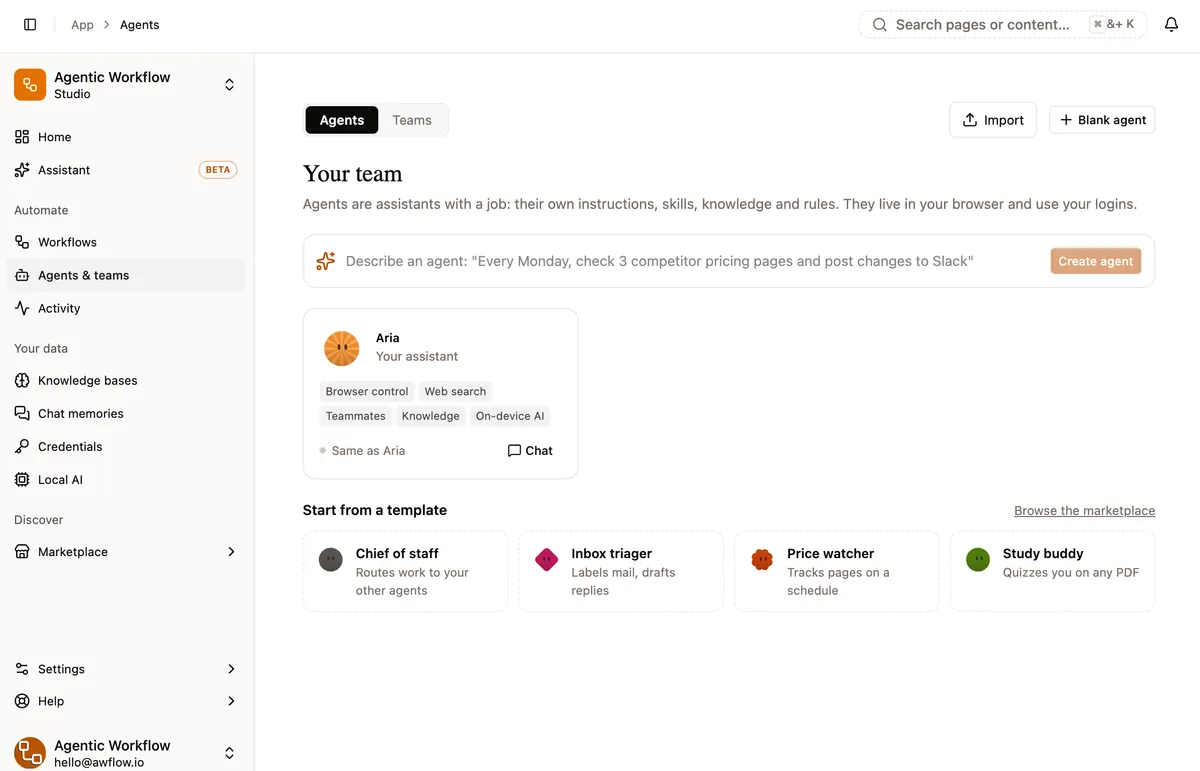The image size is (1200, 771).
Task: Click the Teammates tag
Action: point(355,416)
